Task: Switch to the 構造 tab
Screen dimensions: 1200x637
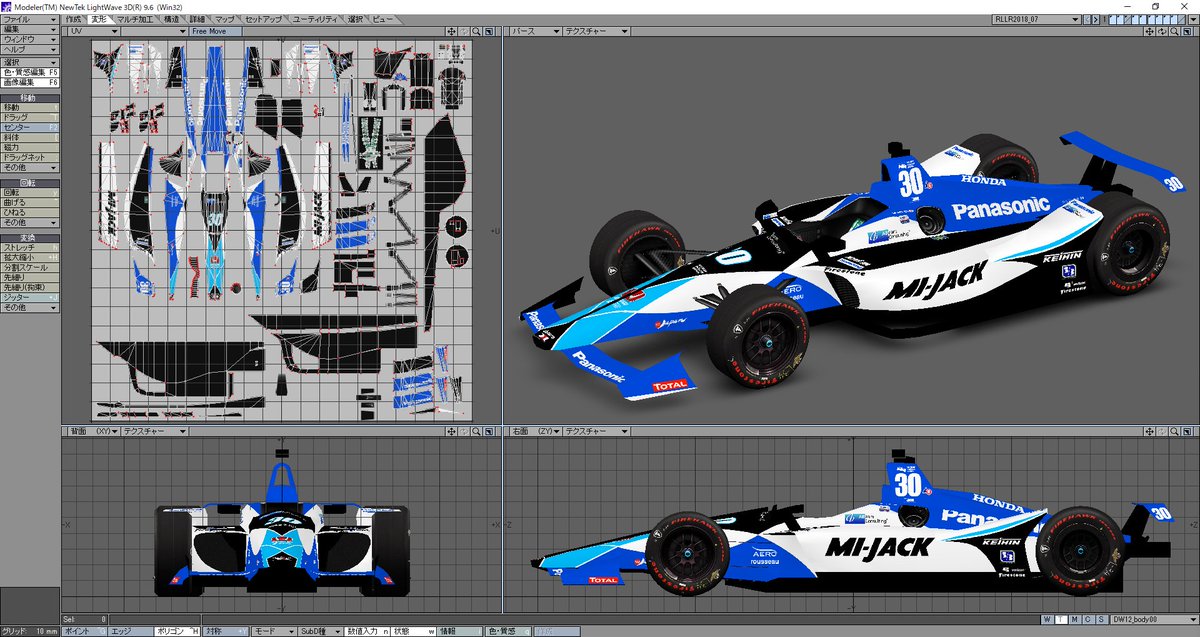Action: 172,19
